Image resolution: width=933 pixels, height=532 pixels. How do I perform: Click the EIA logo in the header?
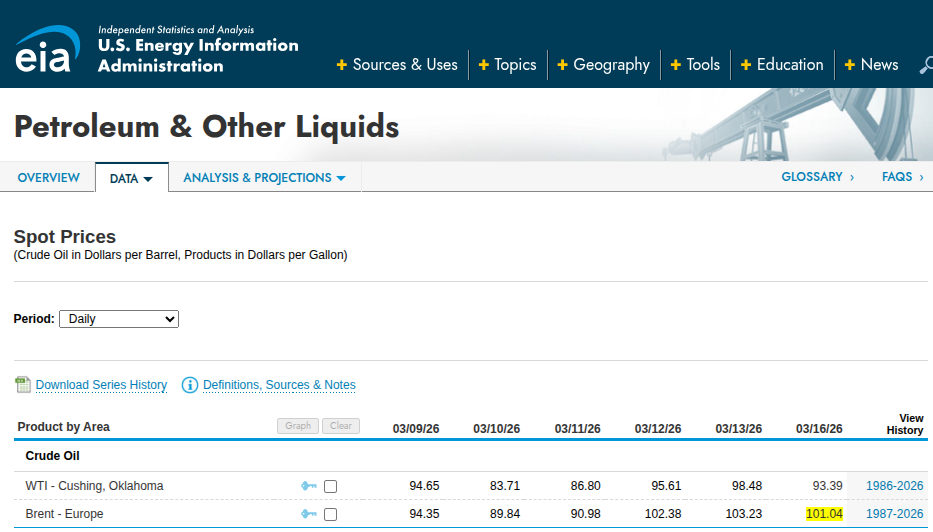(48, 49)
